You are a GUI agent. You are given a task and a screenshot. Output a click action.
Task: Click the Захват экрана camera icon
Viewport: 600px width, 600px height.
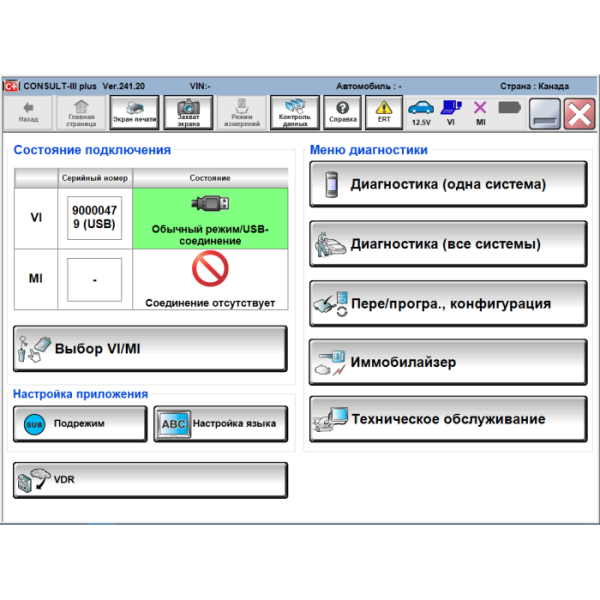pos(188,112)
